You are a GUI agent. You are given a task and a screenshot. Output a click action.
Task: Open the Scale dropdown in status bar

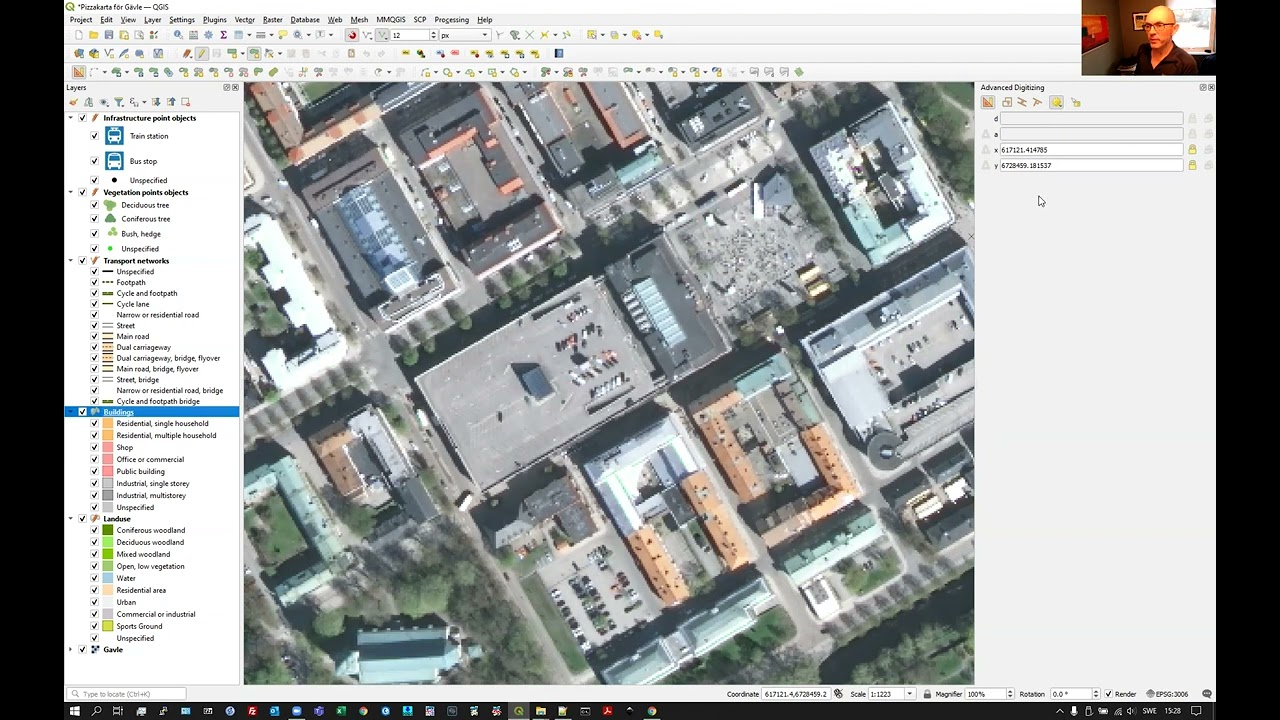[x=909, y=694]
